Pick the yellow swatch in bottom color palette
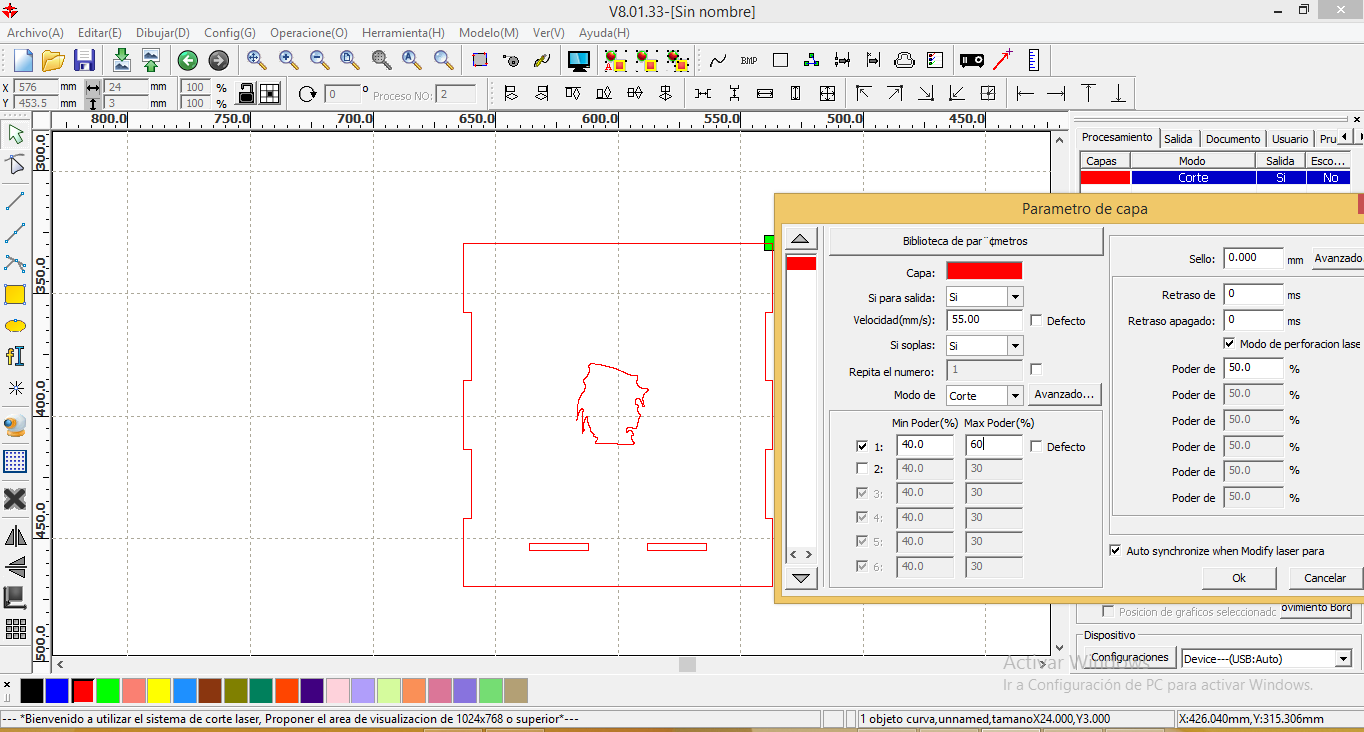1364x732 pixels. point(159,690)
